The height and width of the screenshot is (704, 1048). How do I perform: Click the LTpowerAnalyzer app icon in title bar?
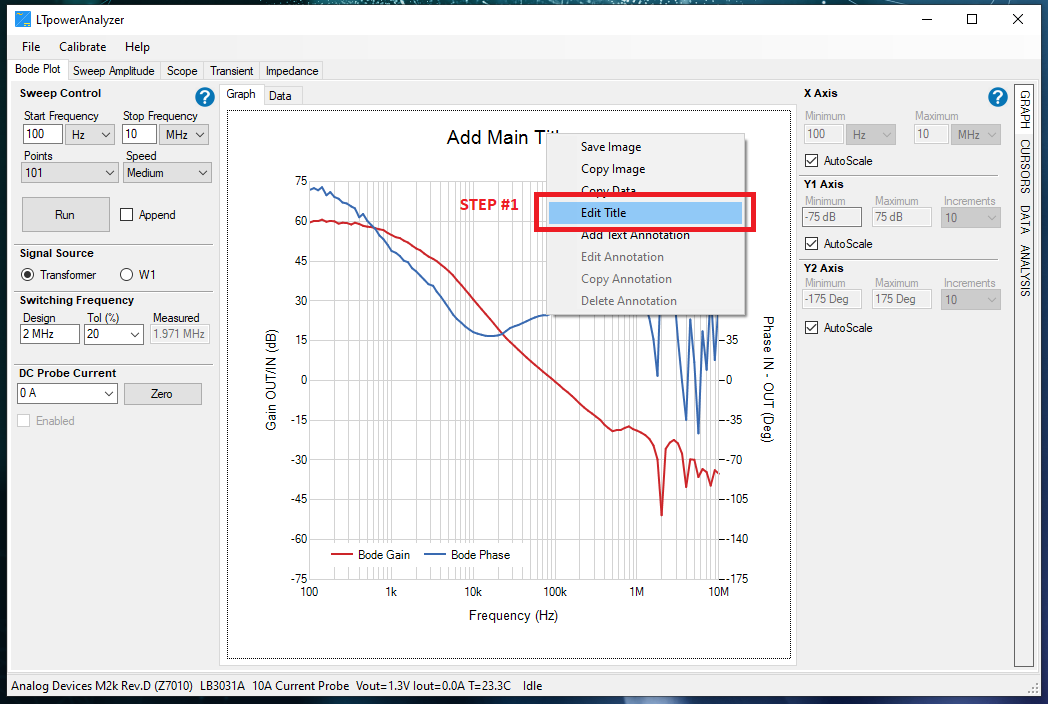point(22,19)
